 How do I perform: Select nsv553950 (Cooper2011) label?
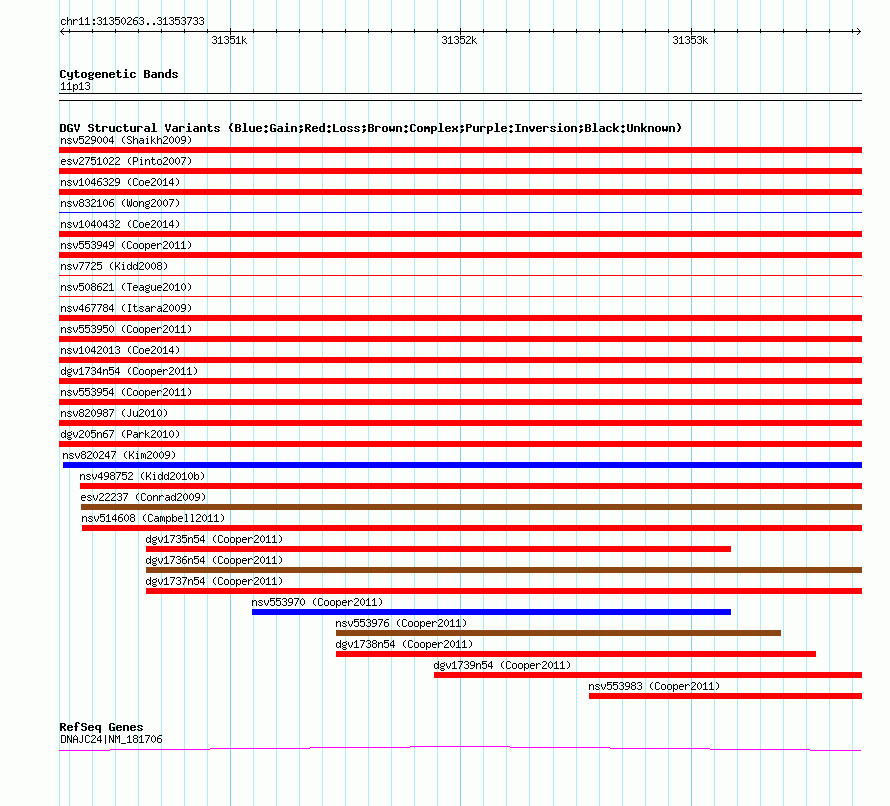coord(126,329)
